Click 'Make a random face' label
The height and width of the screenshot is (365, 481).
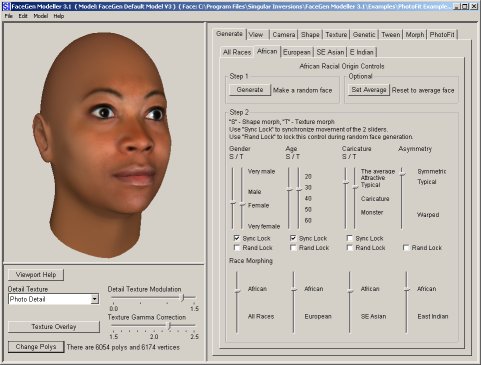click(303, 90)
